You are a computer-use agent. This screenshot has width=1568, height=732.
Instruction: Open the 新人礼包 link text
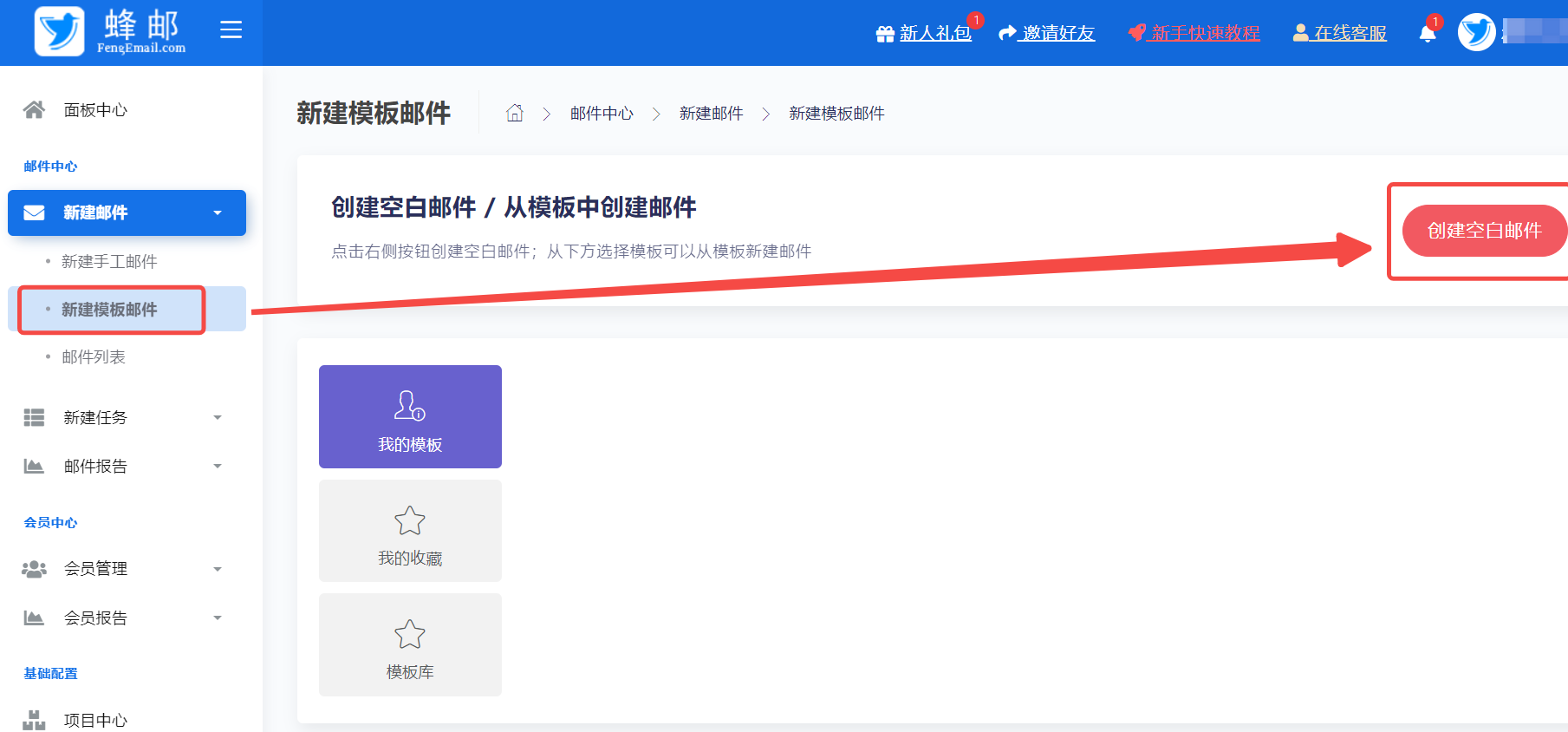[x=935, y=33]
